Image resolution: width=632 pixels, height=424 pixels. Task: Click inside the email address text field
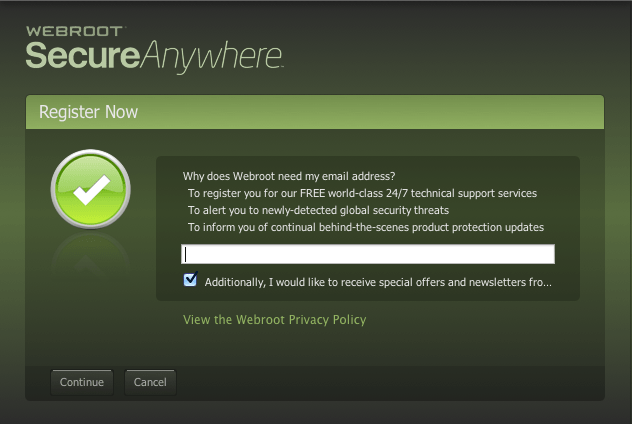tap(367, 254)
